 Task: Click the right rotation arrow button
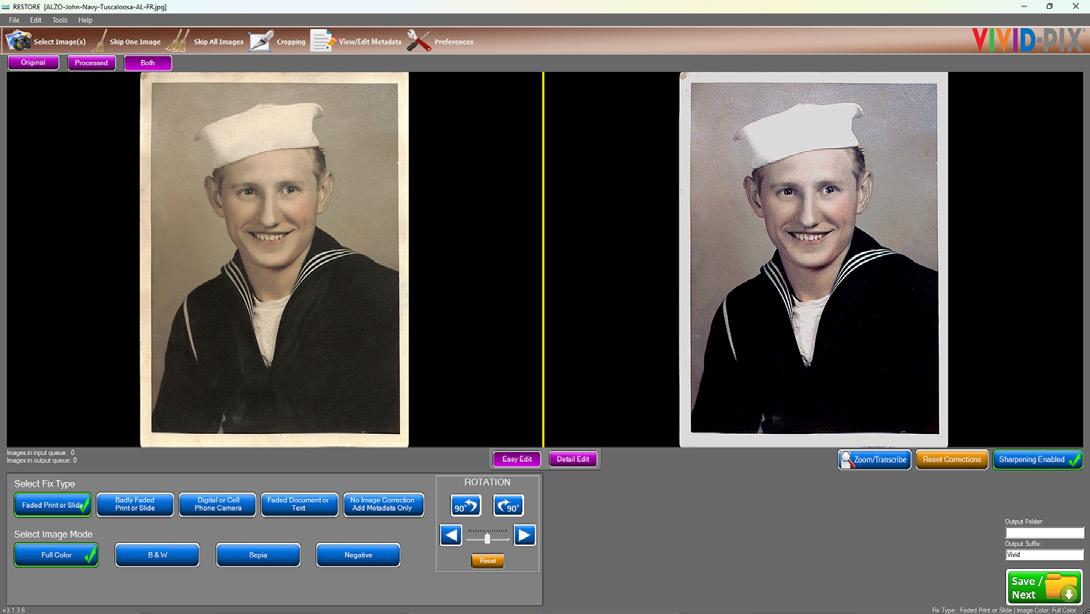pyautogui.click(x=525, y=535)
